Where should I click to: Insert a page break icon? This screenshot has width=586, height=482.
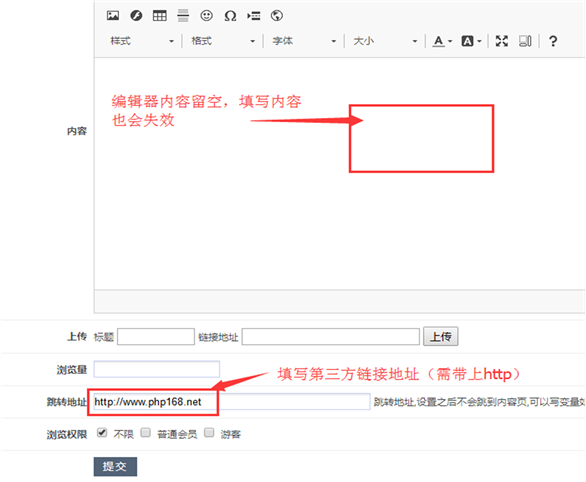(x=254, y=16)
